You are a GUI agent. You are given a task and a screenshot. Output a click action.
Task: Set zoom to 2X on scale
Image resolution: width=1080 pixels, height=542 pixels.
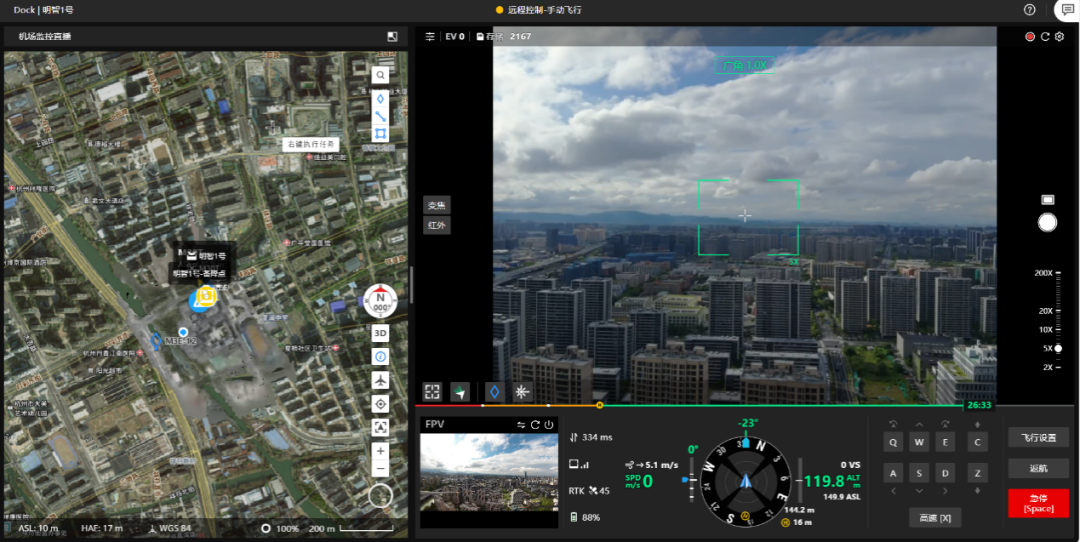click(1048, 367)
